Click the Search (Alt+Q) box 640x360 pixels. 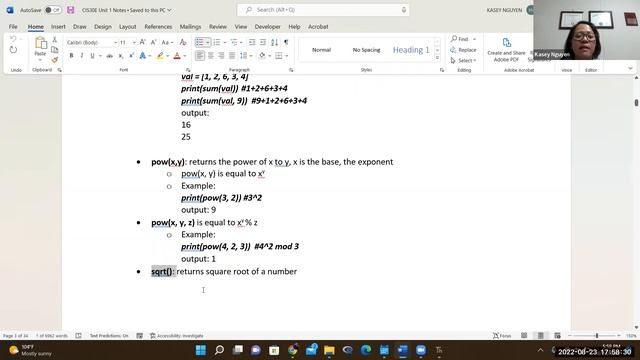[323, 10]
